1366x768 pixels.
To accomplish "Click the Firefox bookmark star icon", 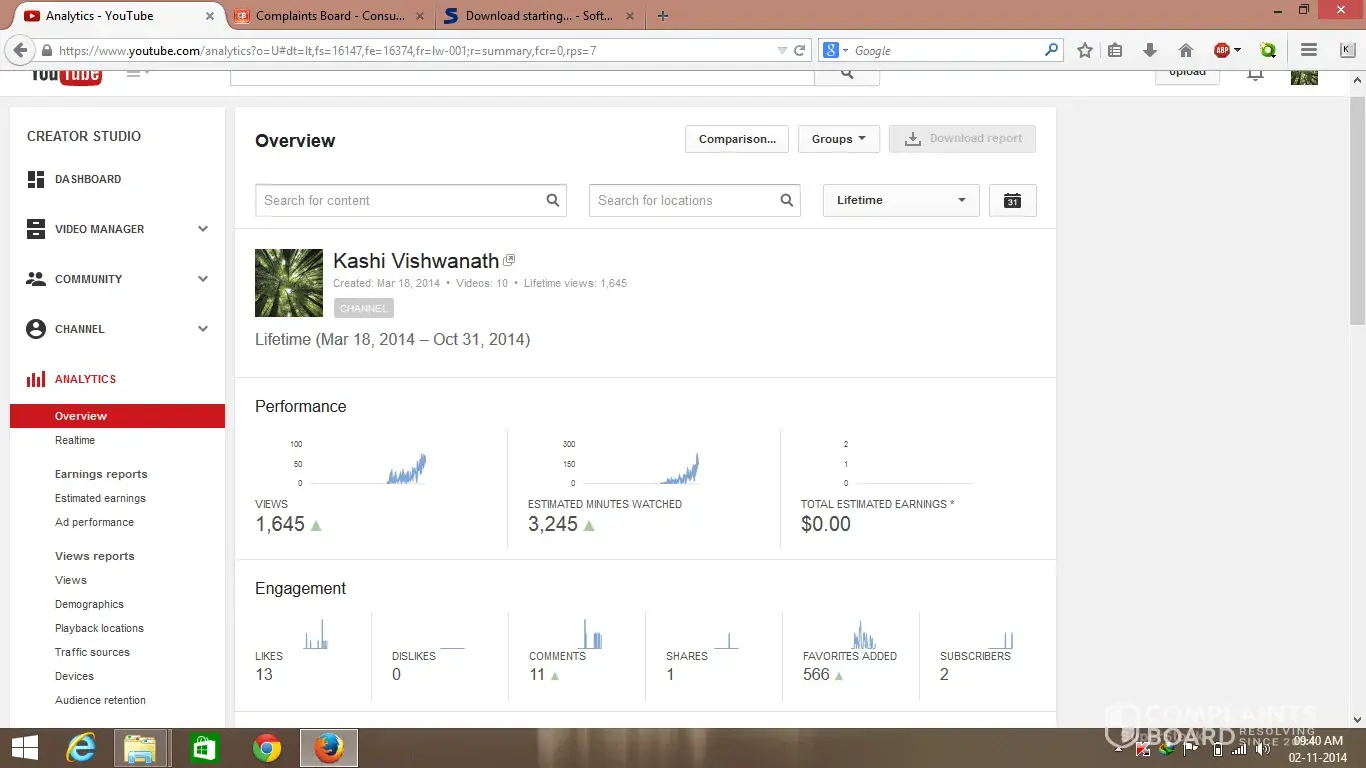I will point(1084,51).
